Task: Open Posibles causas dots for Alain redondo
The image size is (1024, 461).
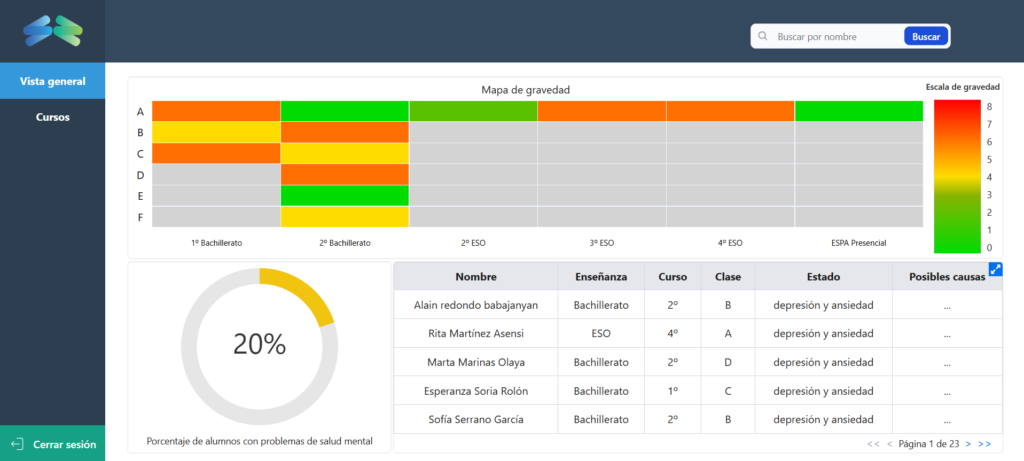Action: point(947,308)
